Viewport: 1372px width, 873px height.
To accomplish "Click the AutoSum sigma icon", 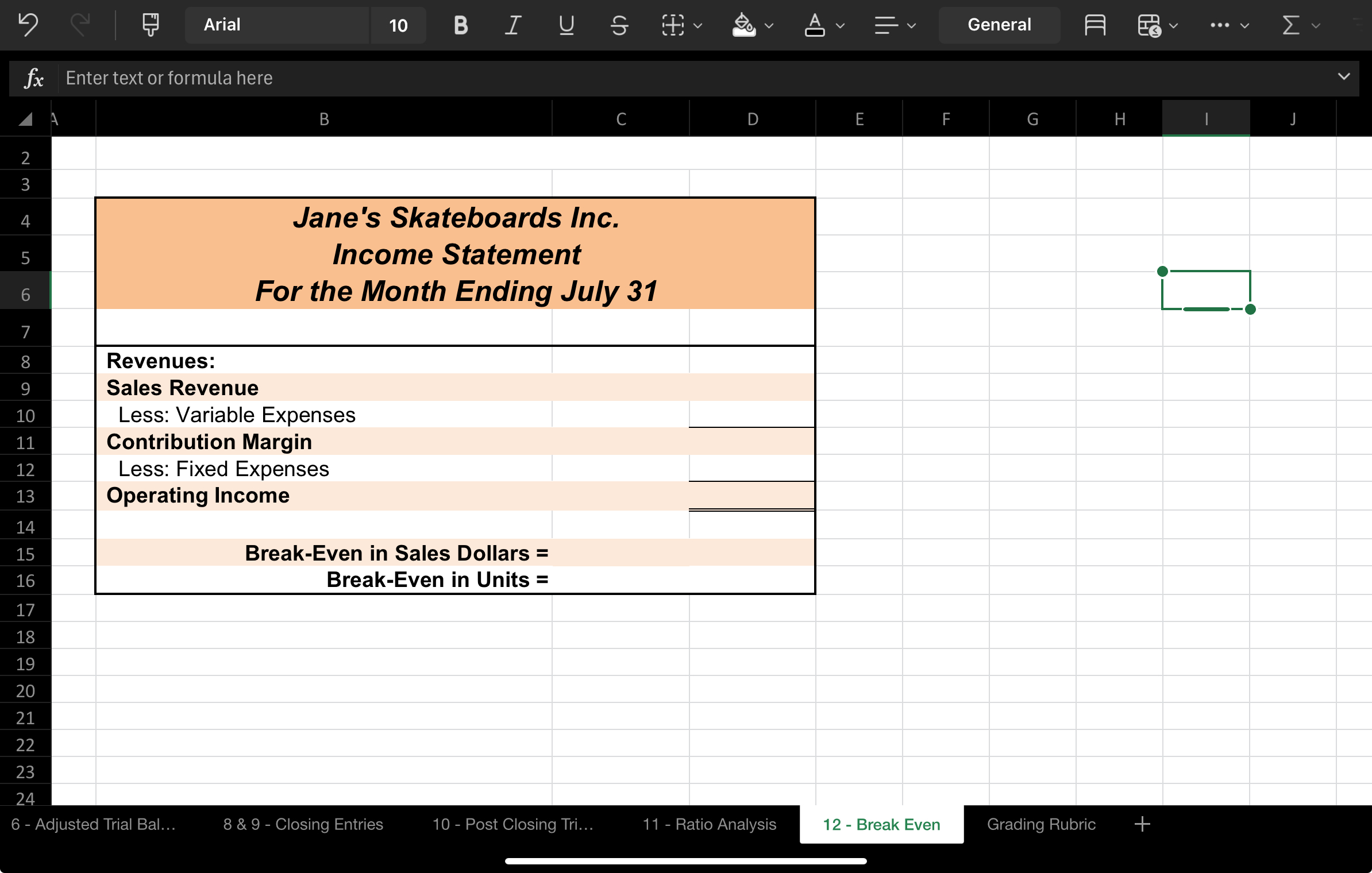I will pyautogui.click(x=1290, y=25).
